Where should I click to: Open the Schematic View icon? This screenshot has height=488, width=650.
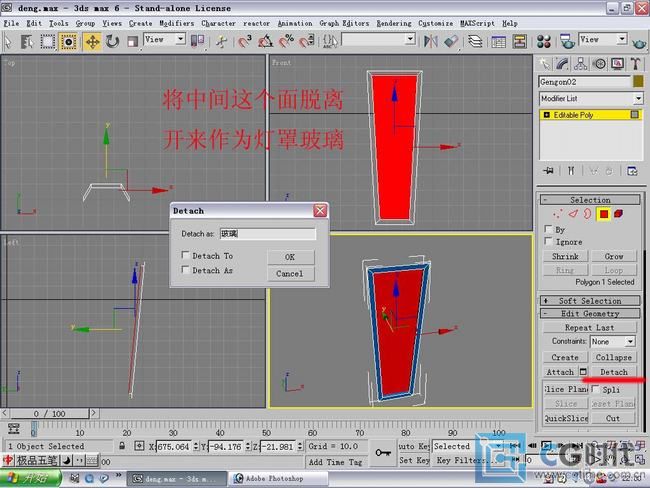[519, 41]
